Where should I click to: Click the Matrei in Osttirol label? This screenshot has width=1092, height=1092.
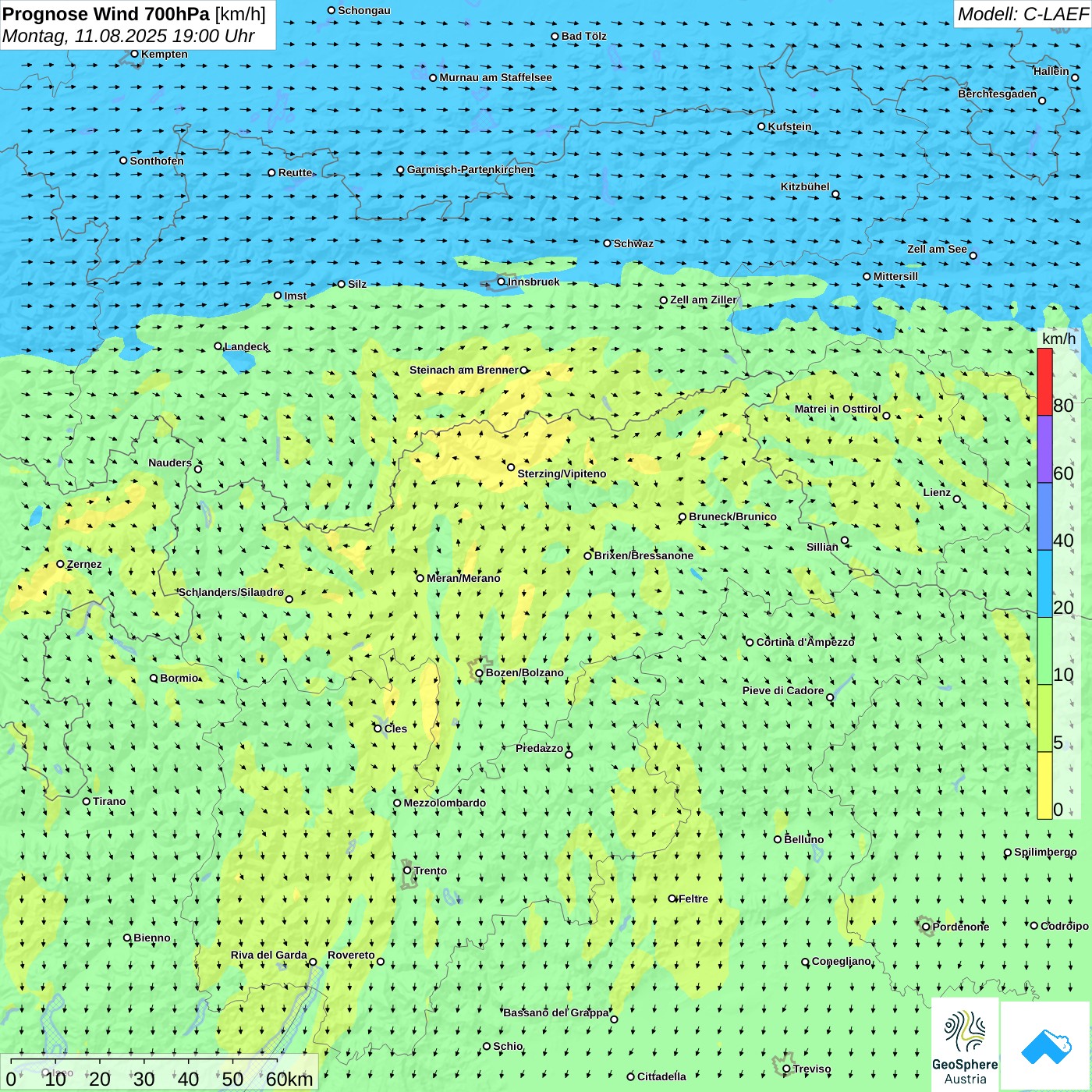(x=838, y=409)
